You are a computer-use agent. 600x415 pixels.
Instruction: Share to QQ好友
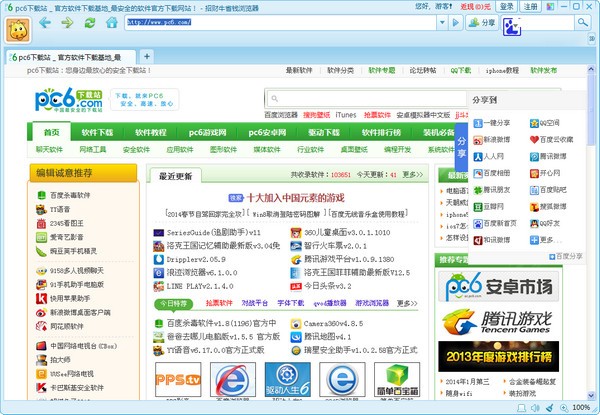click(545, 223)
